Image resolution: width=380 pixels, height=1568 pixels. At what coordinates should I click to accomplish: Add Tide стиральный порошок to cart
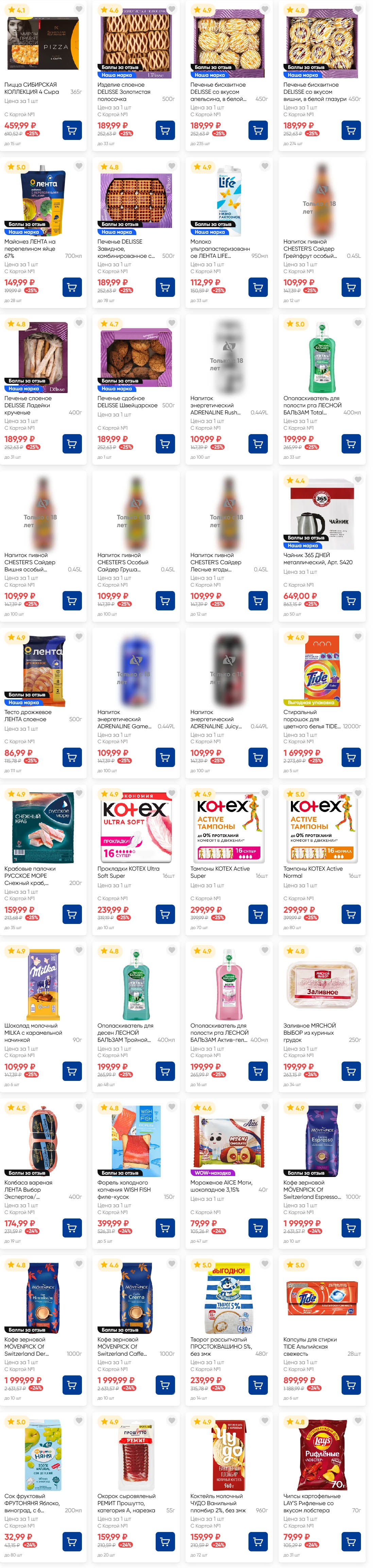pos(351,757)
